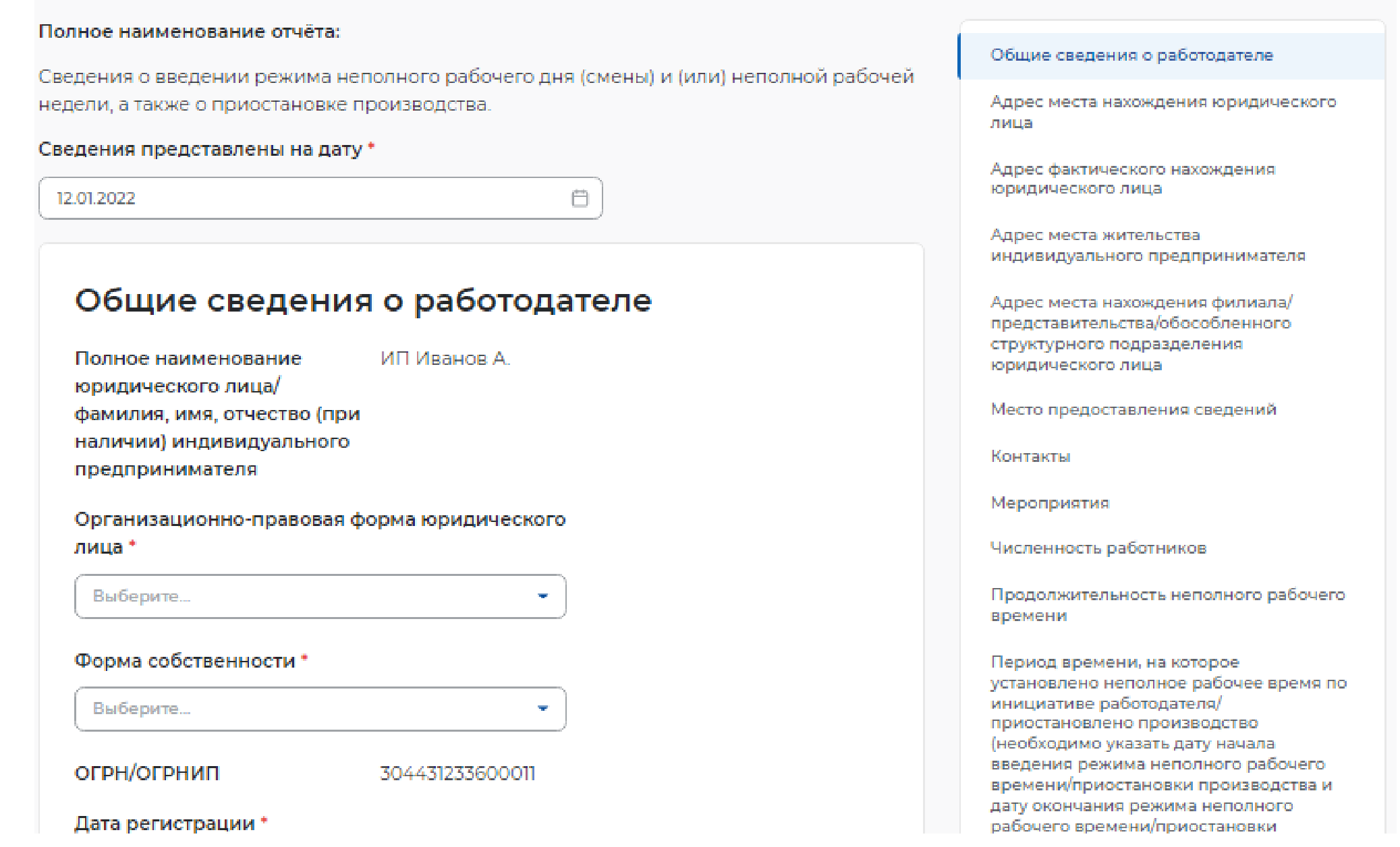The height and width of the screenshot is (847, 1400).
Task: Expand the Форма собственности dropdown arrow
Action: (x=542, y=709)
